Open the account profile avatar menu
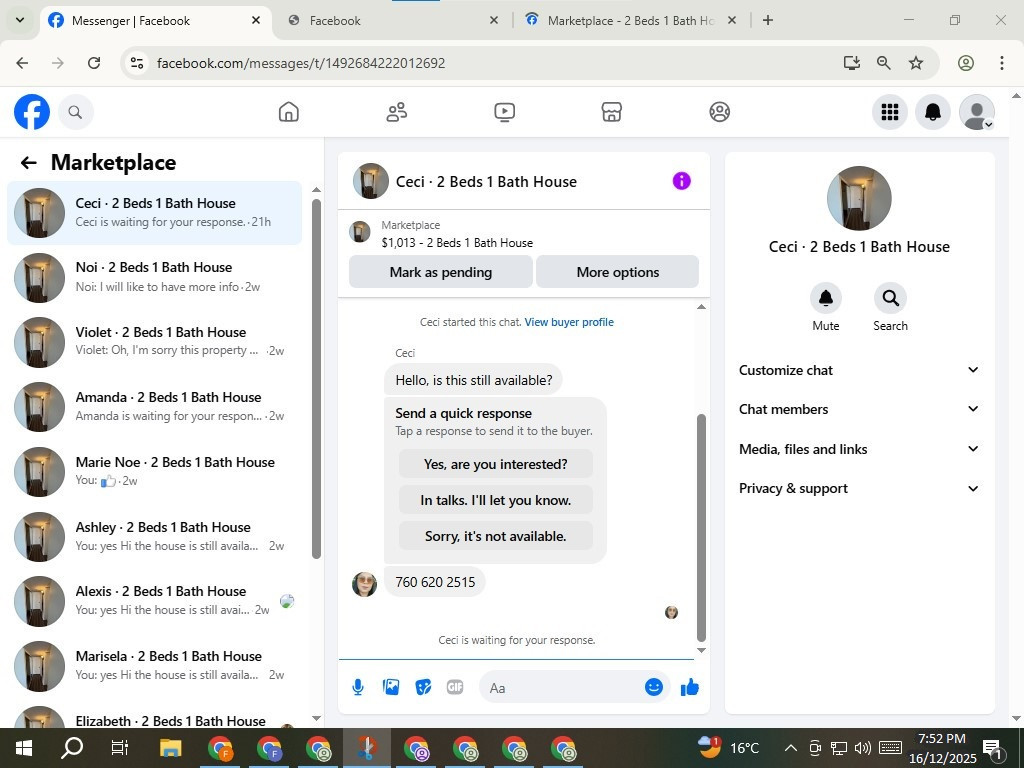Viewport: 1024px width, 768px height. click(x=976, y=112)
